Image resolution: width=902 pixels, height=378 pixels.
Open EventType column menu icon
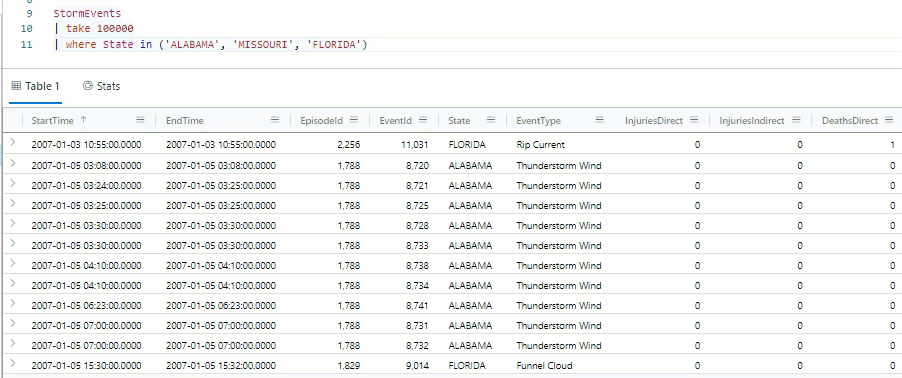599,120
